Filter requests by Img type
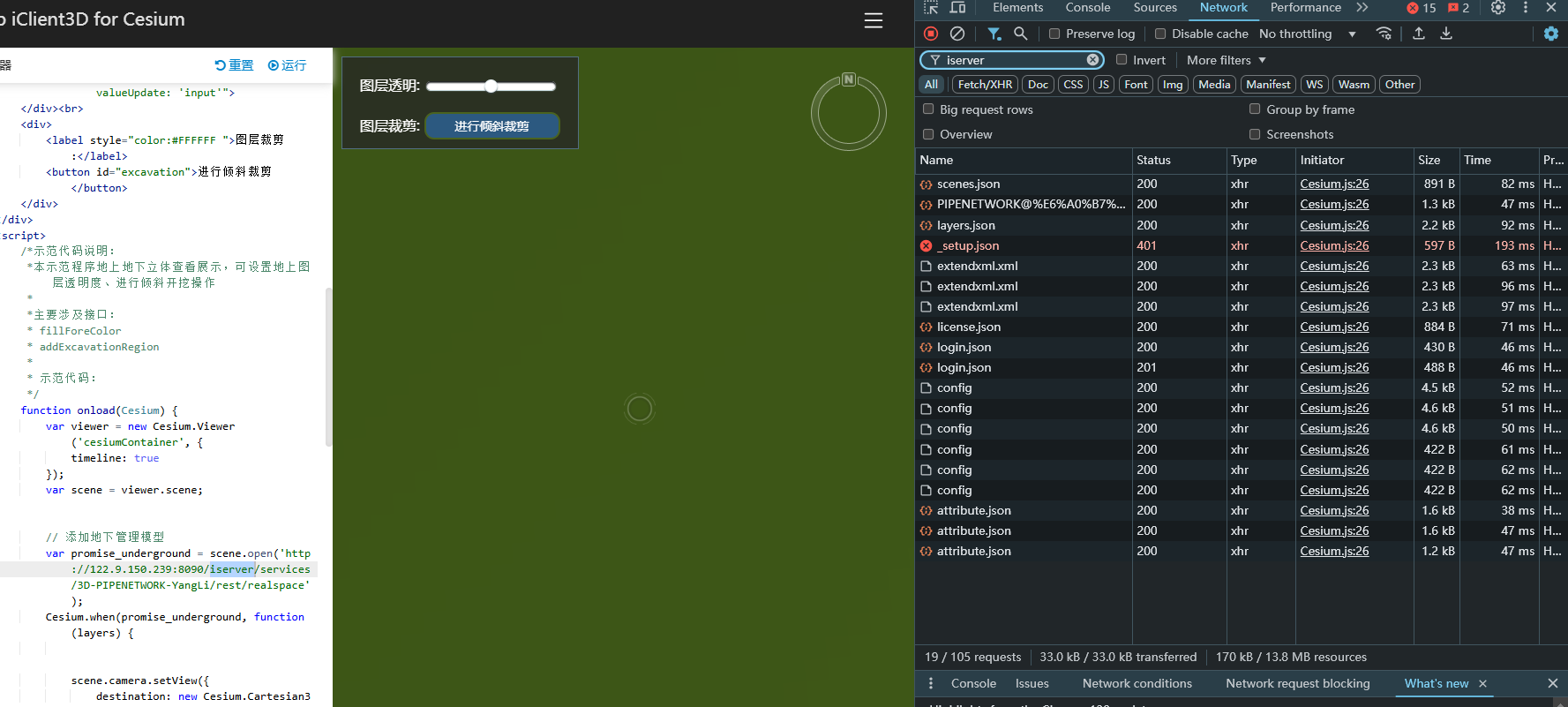 [1173, 85]
